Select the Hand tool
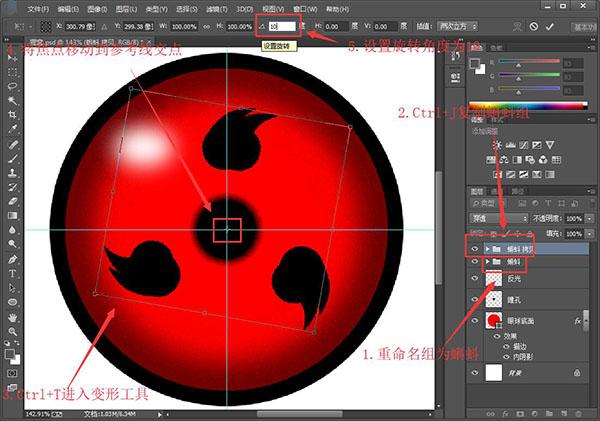This screenshot has width=600, height=421. pyautogui.click(x=12, y=317)
